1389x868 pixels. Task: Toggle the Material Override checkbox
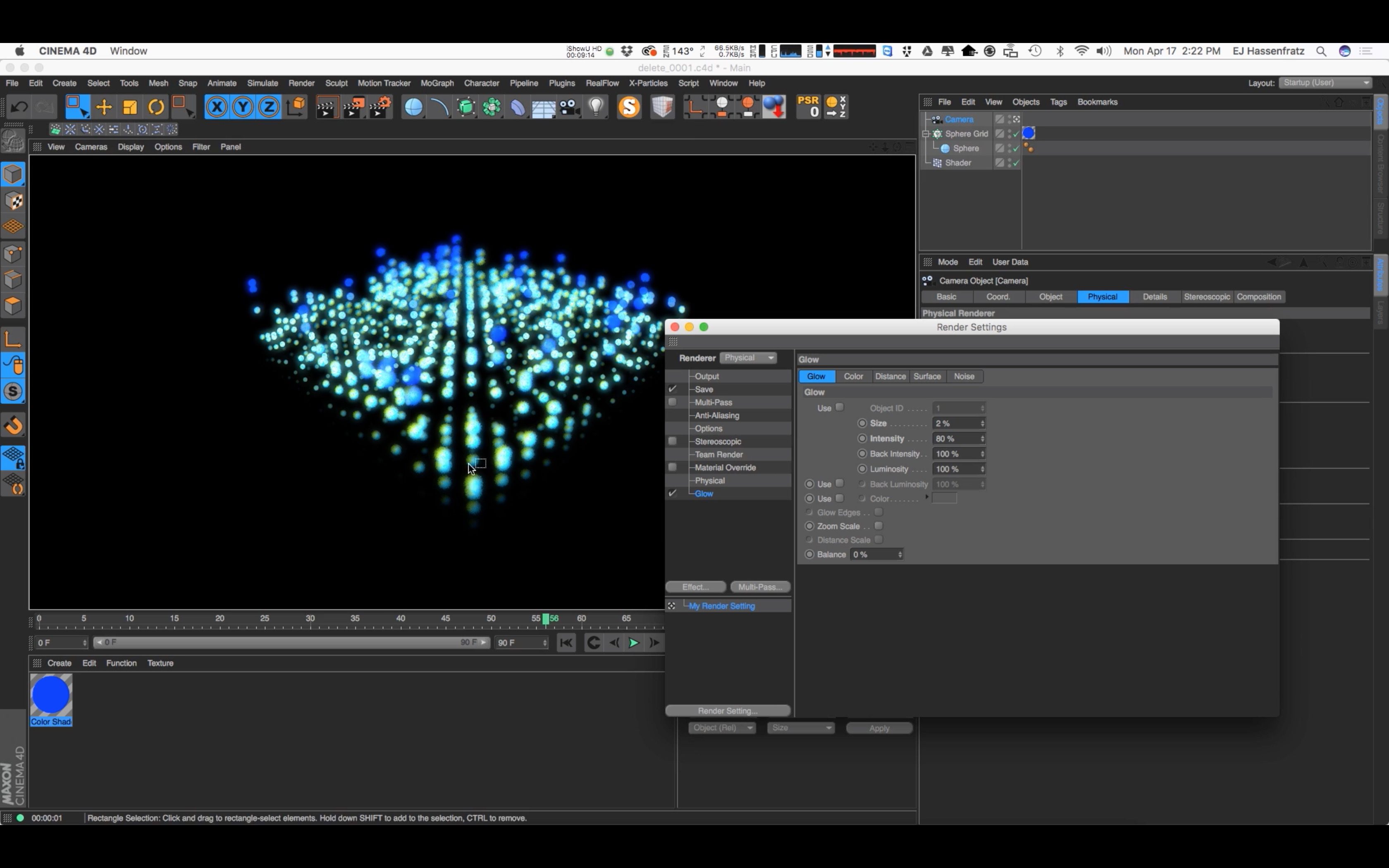click(672, 467)
